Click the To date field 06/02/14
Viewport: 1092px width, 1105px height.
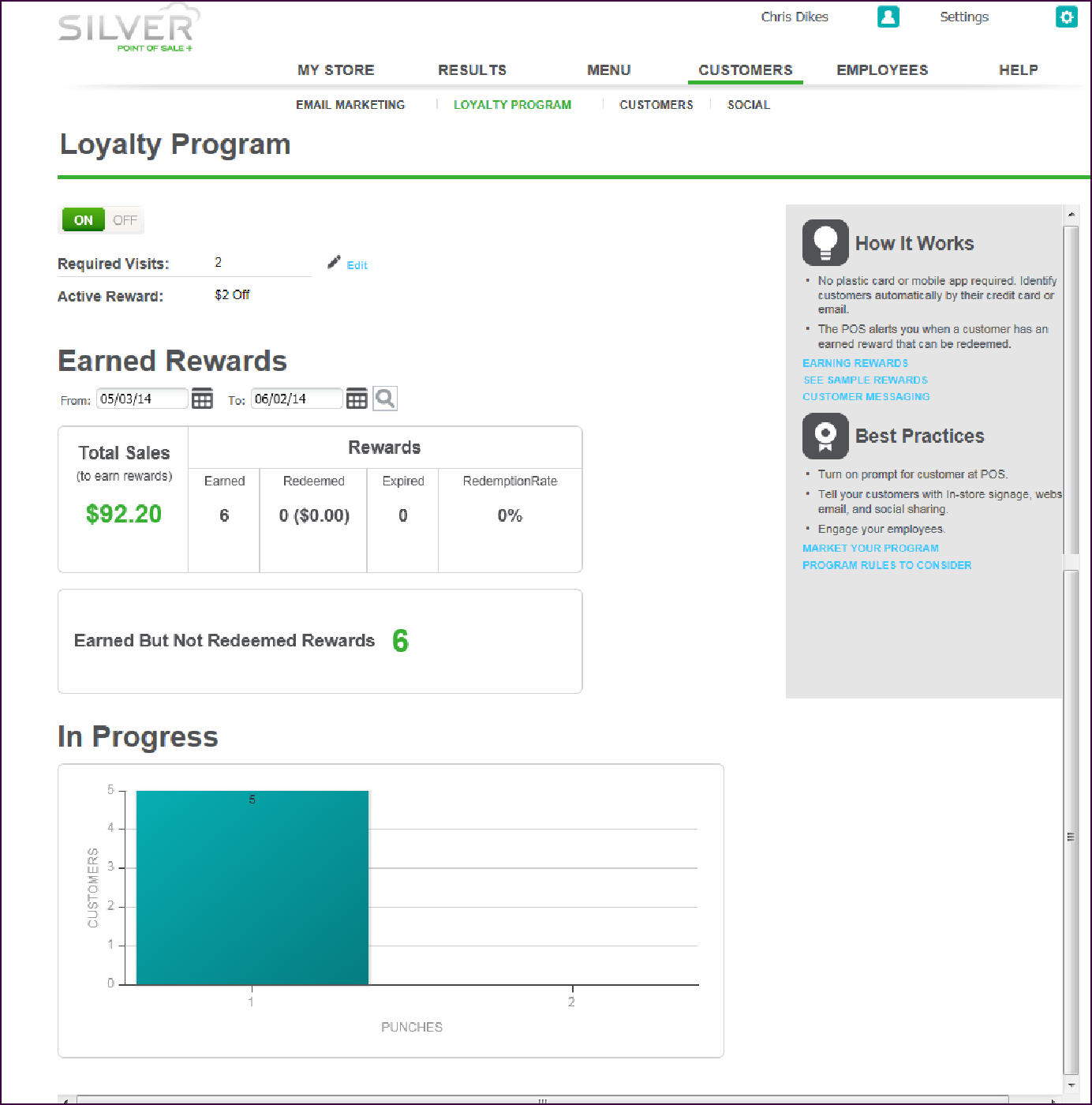tap(297, 399)
